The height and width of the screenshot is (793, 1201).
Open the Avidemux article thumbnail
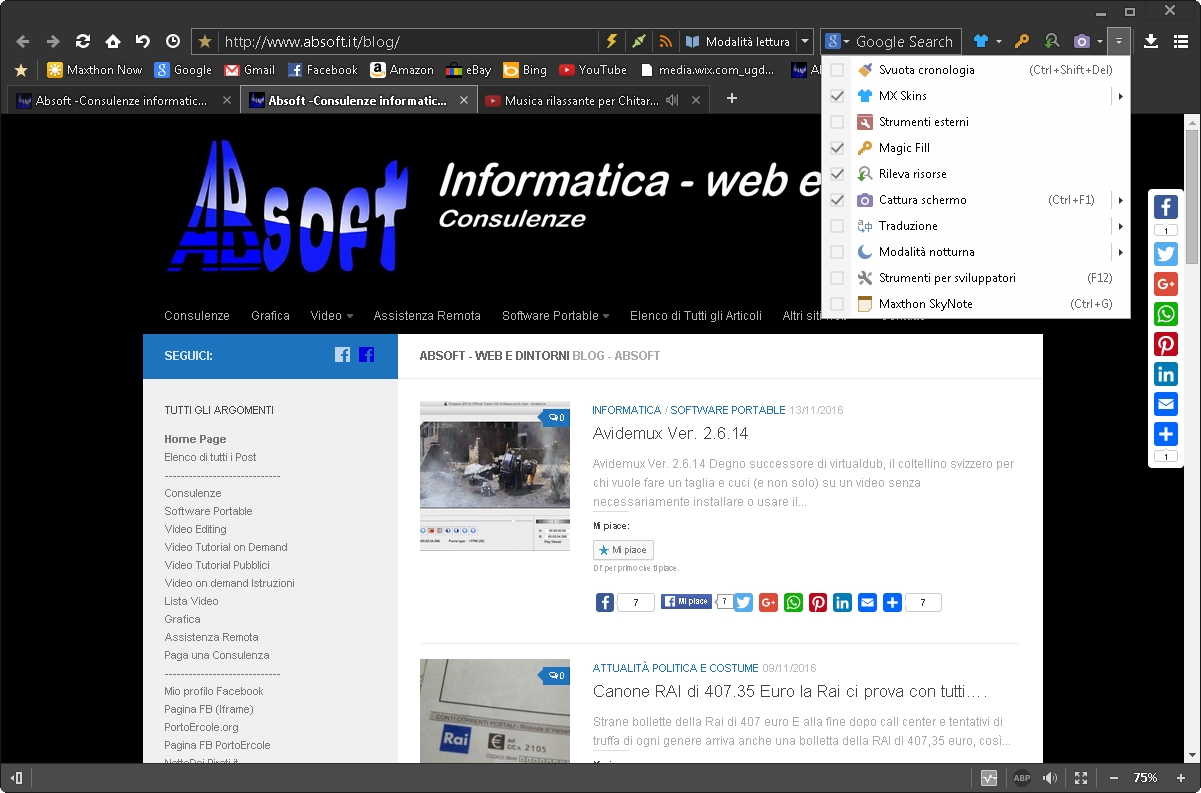tap(495, 476)
